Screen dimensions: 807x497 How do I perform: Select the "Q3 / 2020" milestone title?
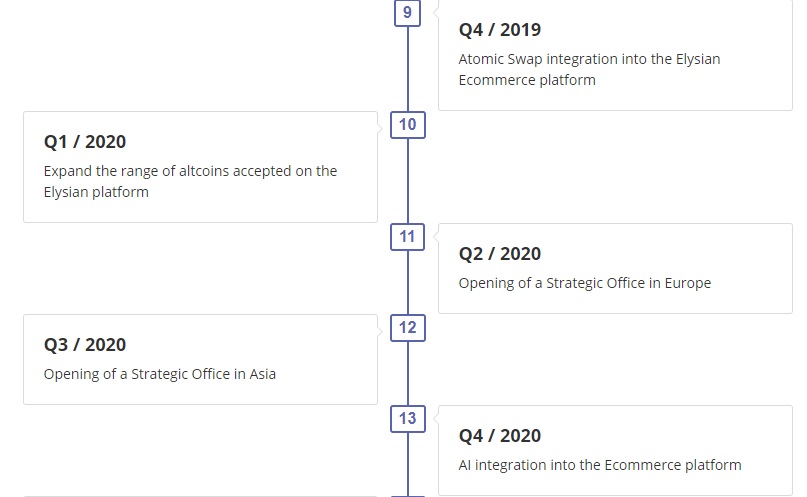tap(85, 345)
